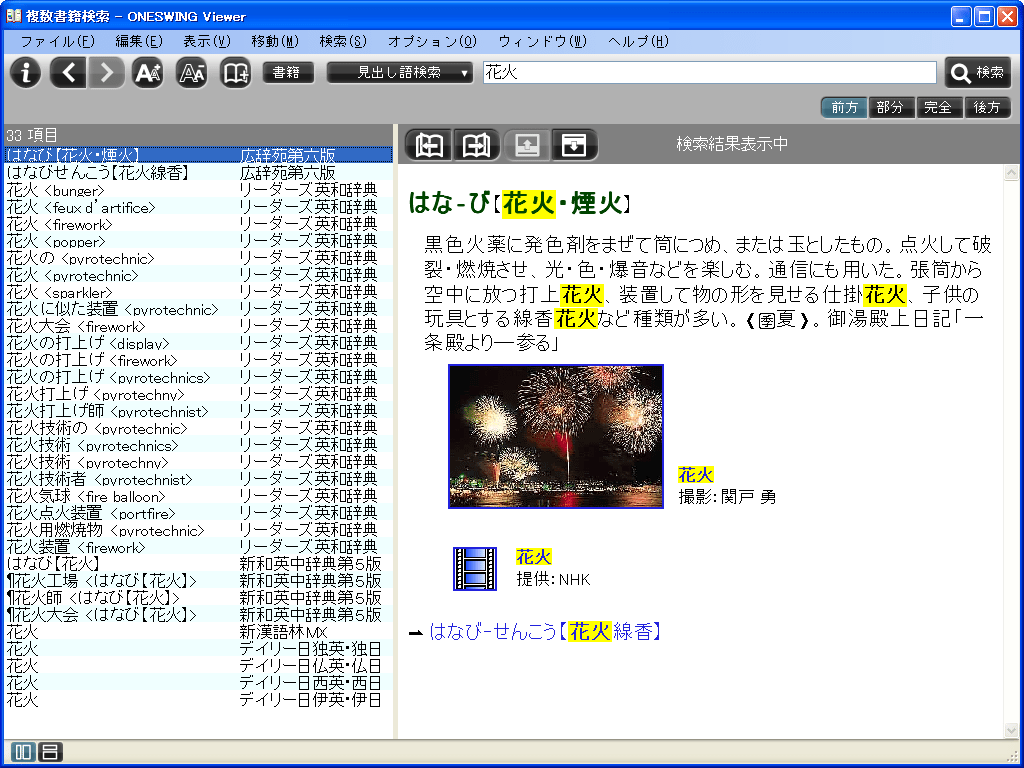Select 前方 prefix match mode
Screen dimensions: 1024x768
tap(844, 107)
